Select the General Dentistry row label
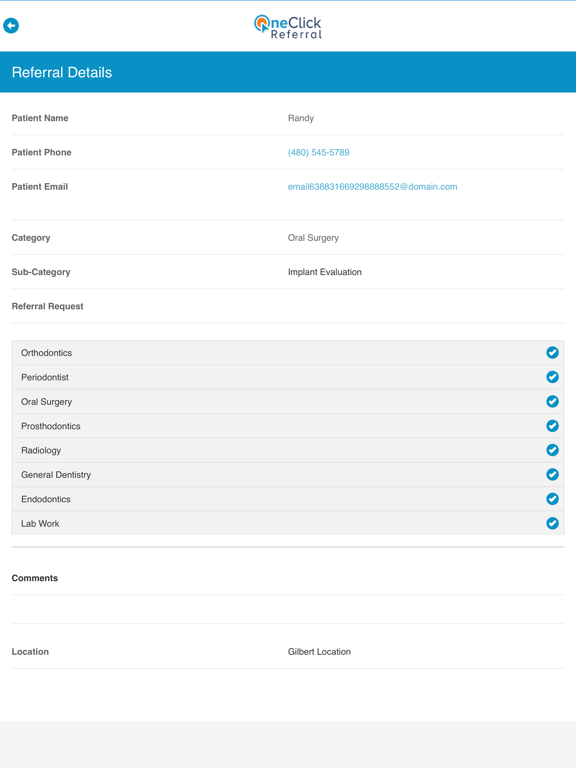This screenshot has width=576, height=768. 56,475
